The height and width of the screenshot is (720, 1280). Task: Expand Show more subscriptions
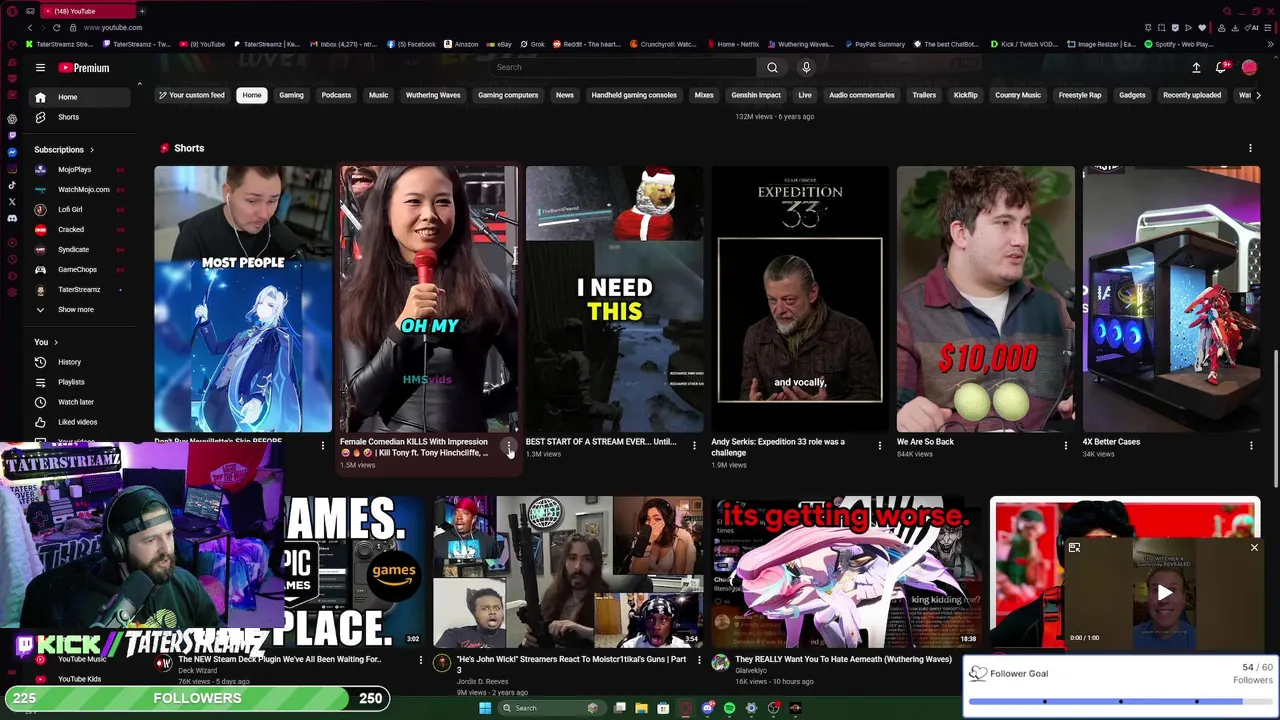coord(81,309)
